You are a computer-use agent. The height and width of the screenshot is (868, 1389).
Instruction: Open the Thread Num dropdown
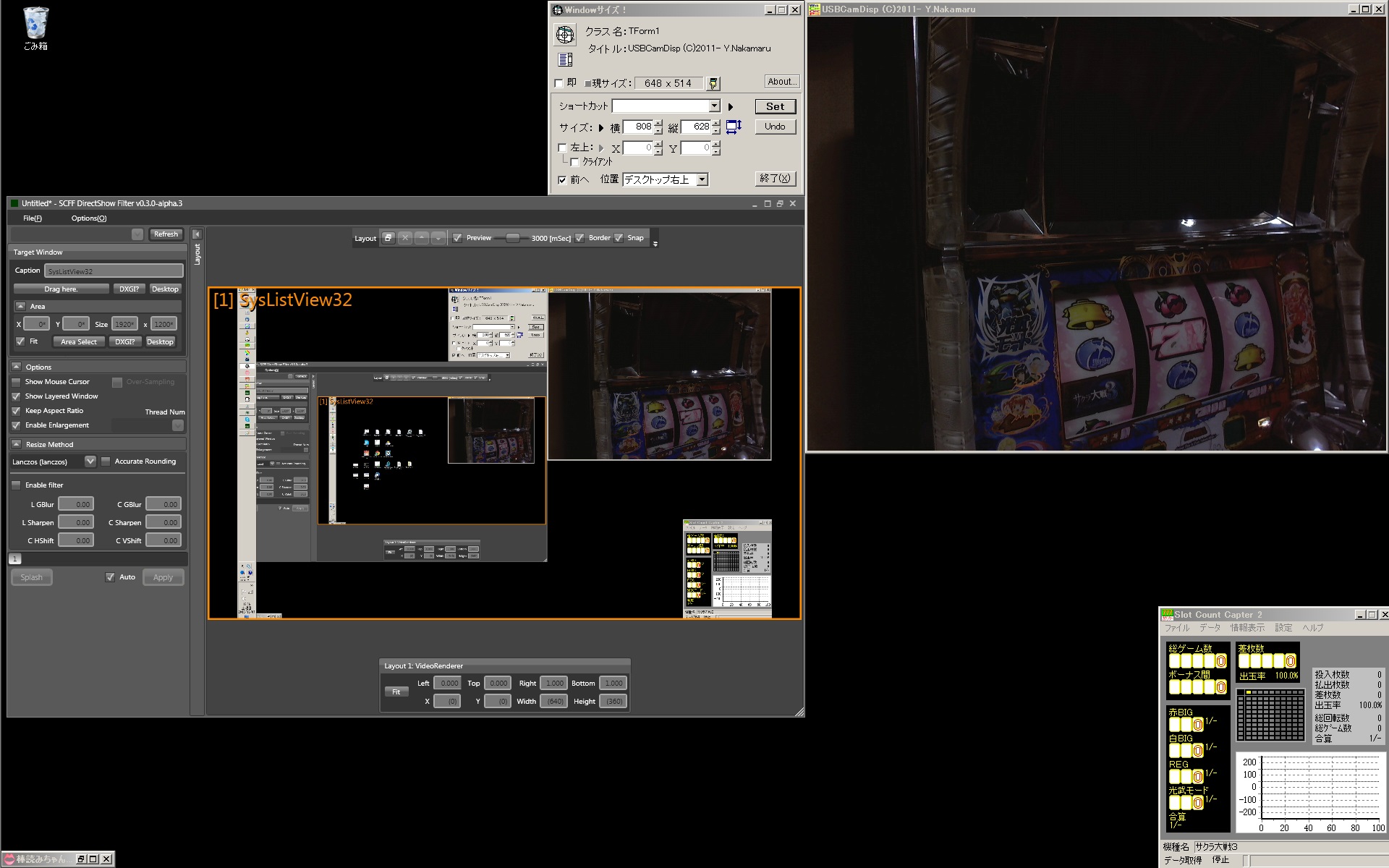pos(178,425)
